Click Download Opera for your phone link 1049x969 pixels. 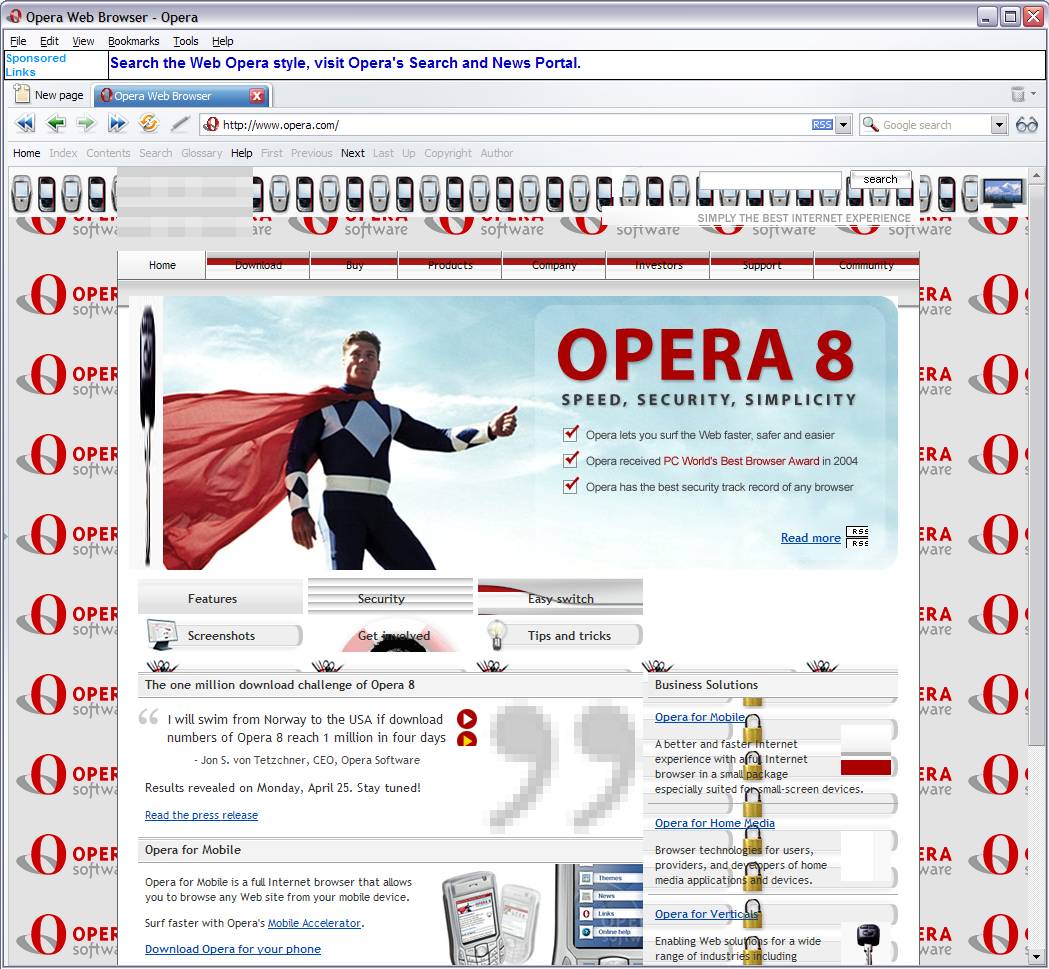tap(232, 948)
